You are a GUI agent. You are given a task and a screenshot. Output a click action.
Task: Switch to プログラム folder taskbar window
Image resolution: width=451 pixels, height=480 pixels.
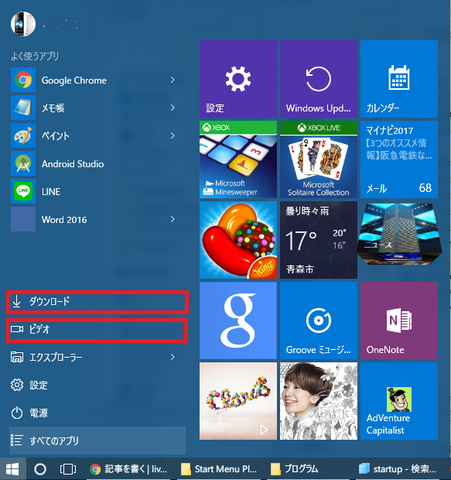pos(308,469)
